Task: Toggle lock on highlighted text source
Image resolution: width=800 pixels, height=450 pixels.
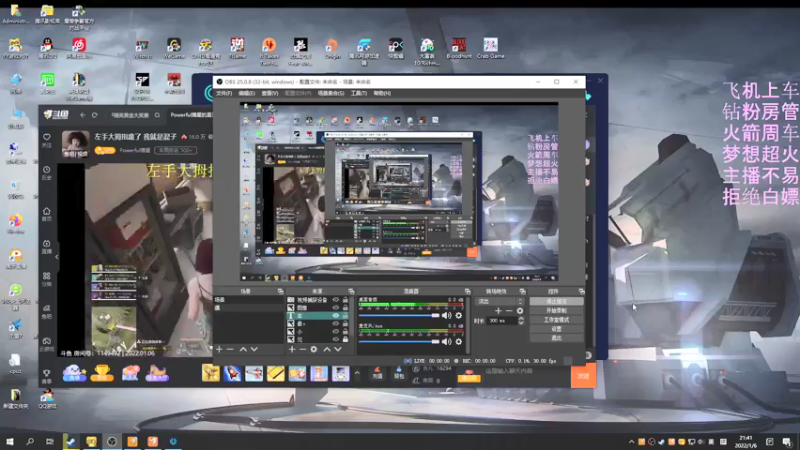Action: pos(345,316)
